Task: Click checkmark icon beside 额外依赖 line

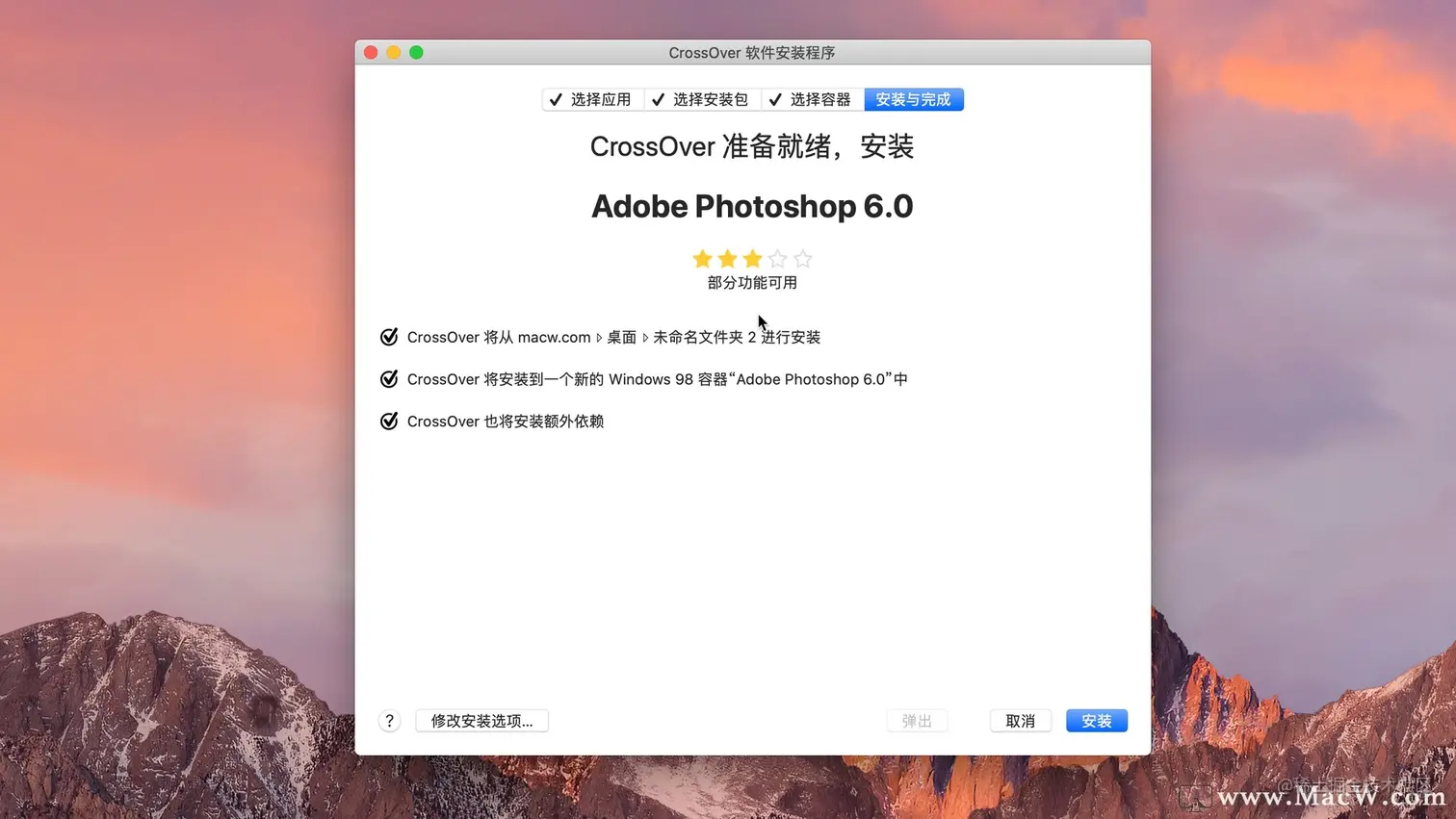Action: click(x=389, y=421)
